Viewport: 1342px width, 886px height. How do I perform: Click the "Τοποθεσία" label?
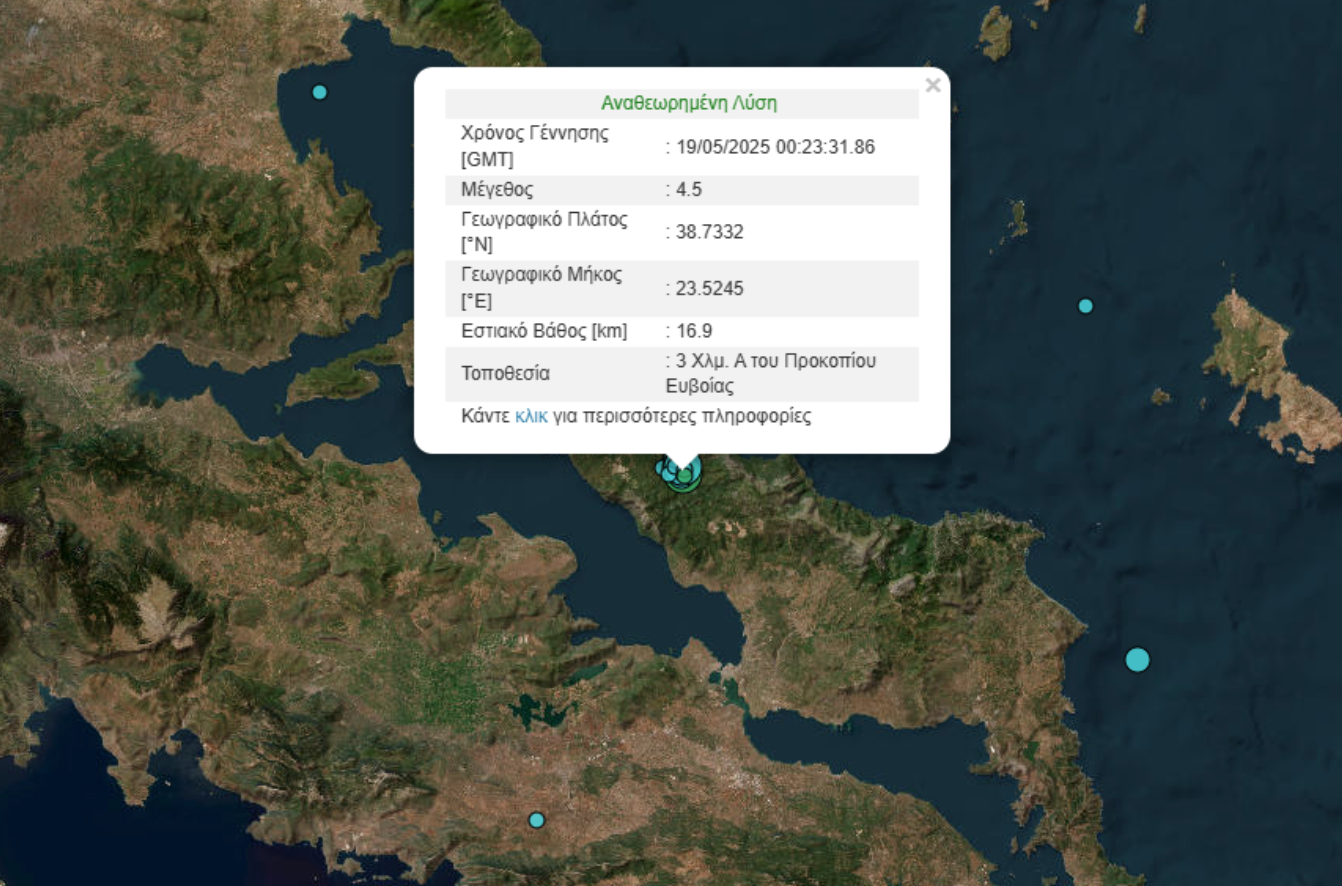pyautogui.click(x=505, y=374)
